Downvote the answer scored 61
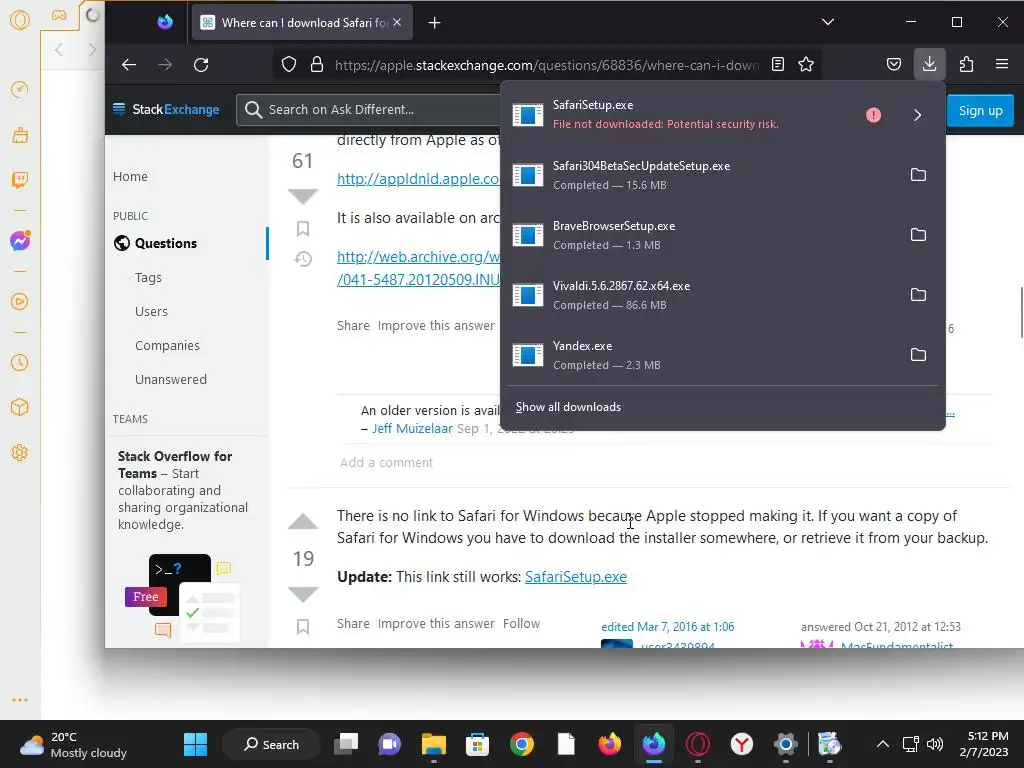Viewport: 1024px width, 768px height. (302, 196)
